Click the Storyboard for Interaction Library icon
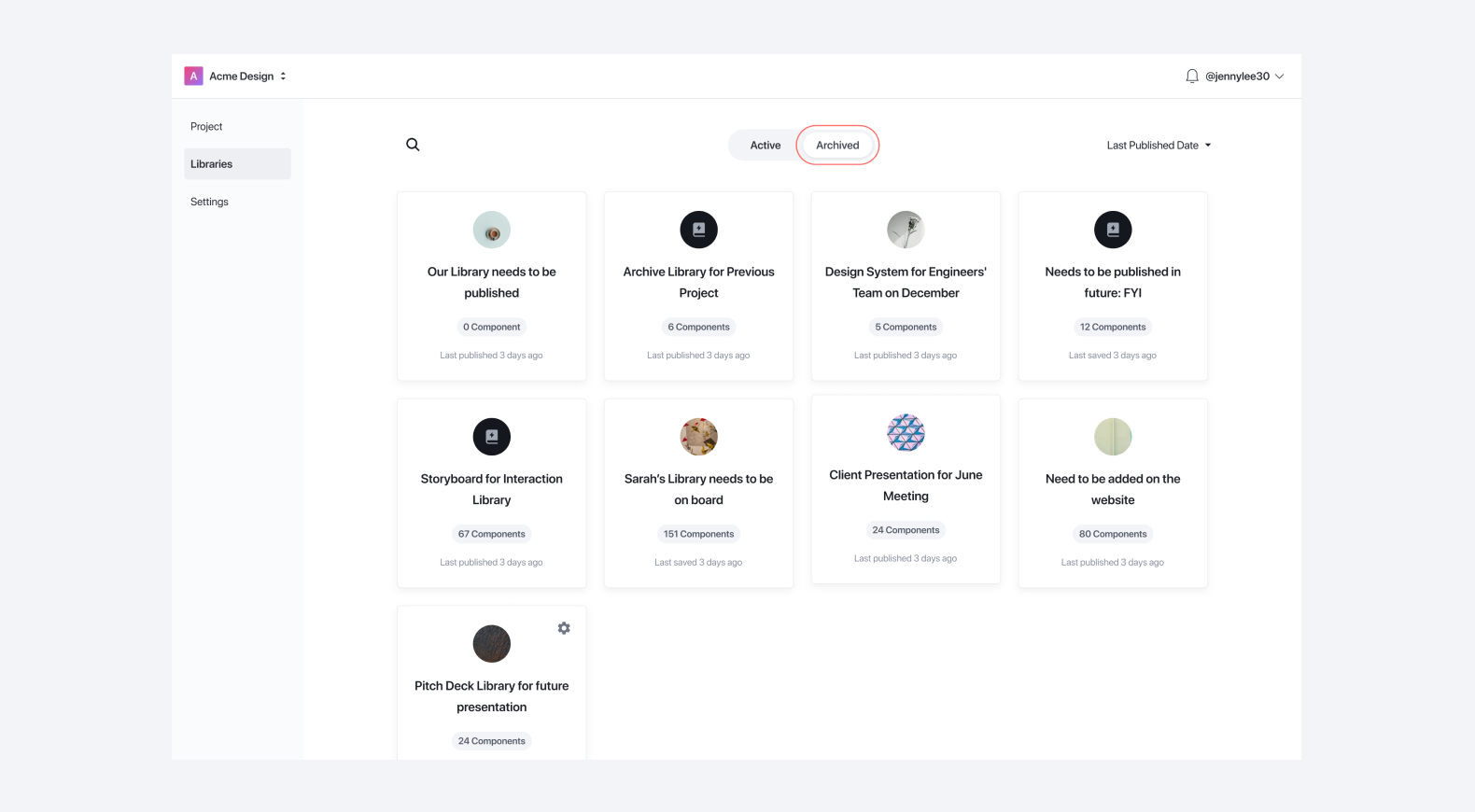This screenshot has height=812, width=1475. pos(492,437)
